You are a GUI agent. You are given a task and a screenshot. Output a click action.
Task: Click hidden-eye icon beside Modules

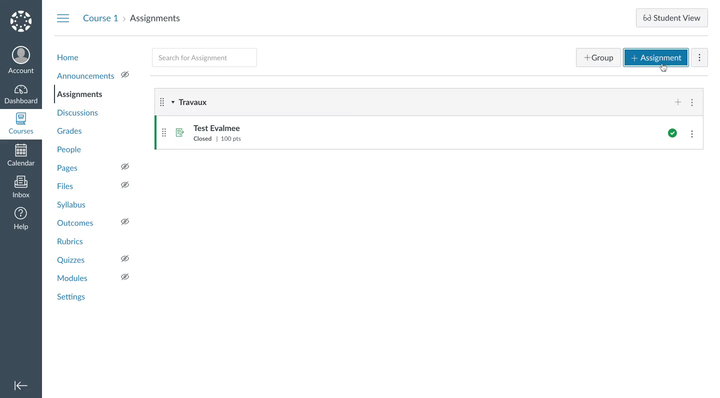click(125, 277)
